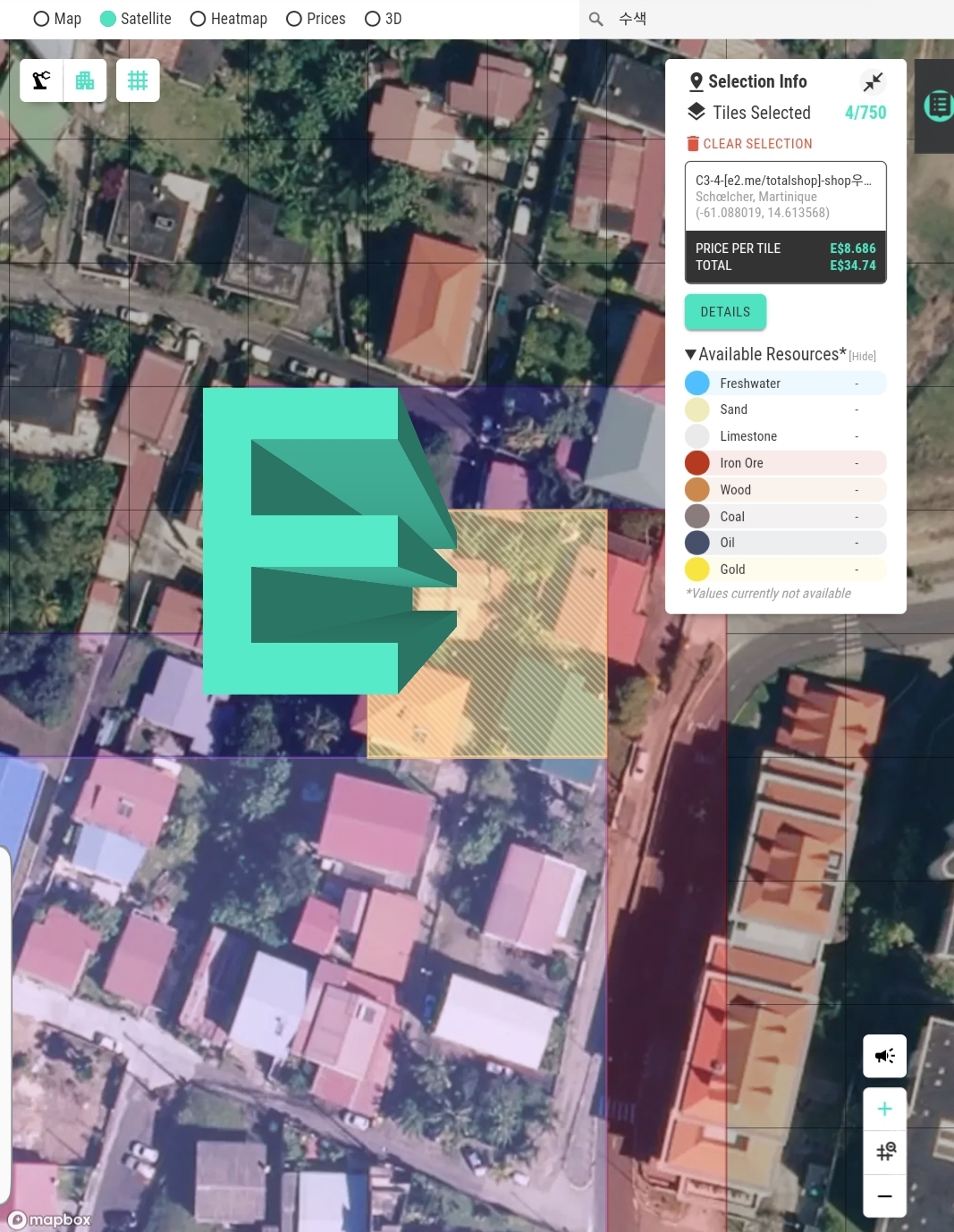This screenshot has height=1232, width=954.
Task: Toggle the grid overlay icon
Action: [138, 80]
